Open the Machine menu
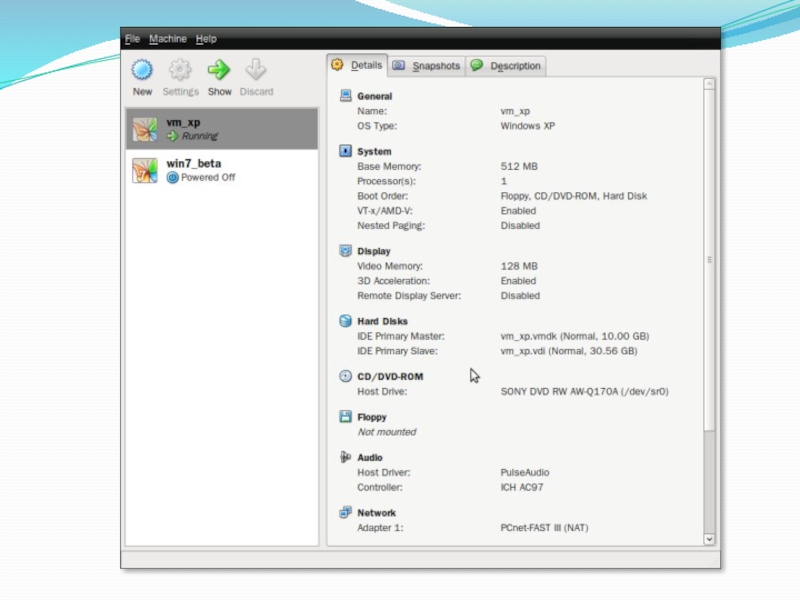This screenshot has width=800, height=600. [168, 39]
